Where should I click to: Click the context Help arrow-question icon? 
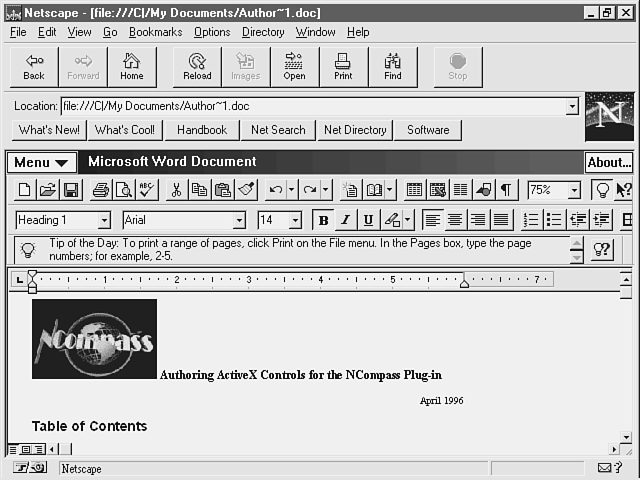coord(624,190)
